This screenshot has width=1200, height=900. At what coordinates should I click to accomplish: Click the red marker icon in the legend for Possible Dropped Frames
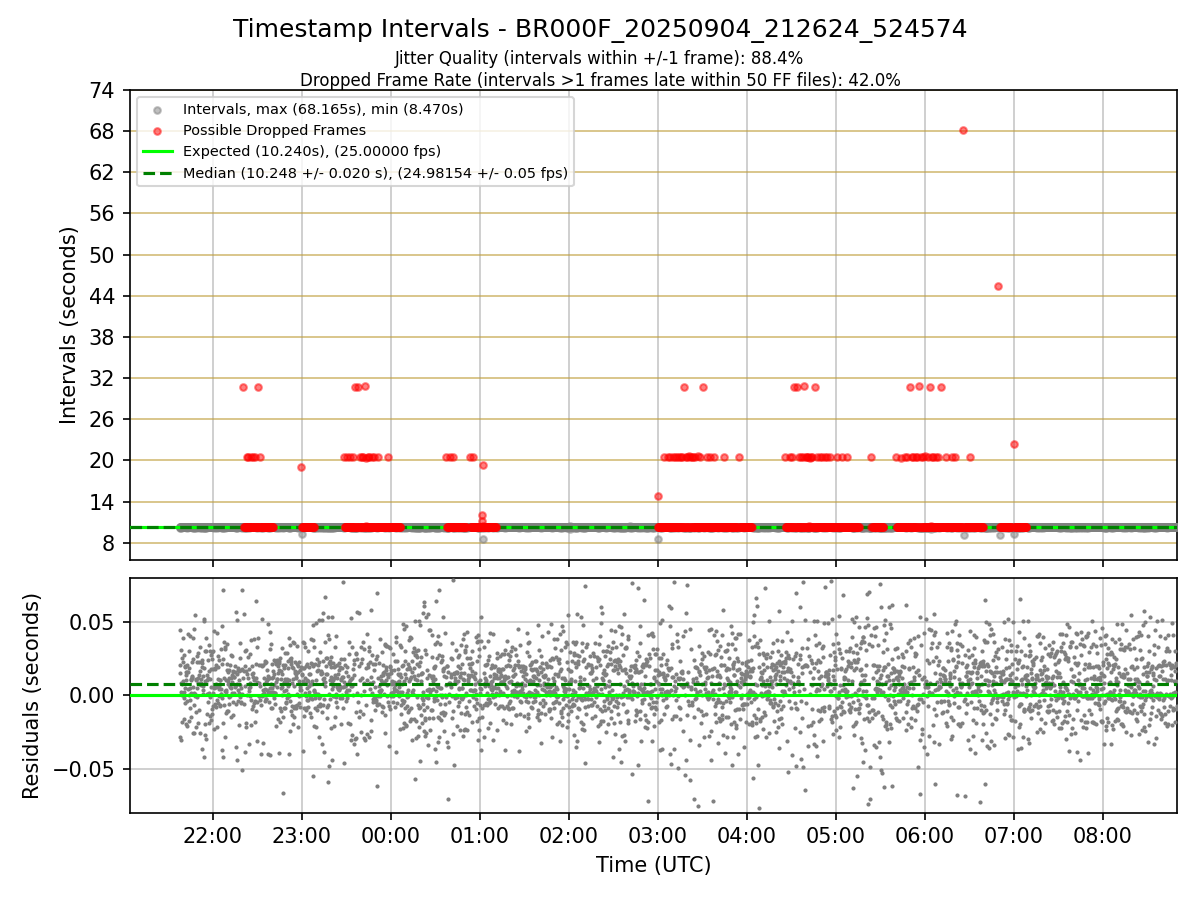157,131
